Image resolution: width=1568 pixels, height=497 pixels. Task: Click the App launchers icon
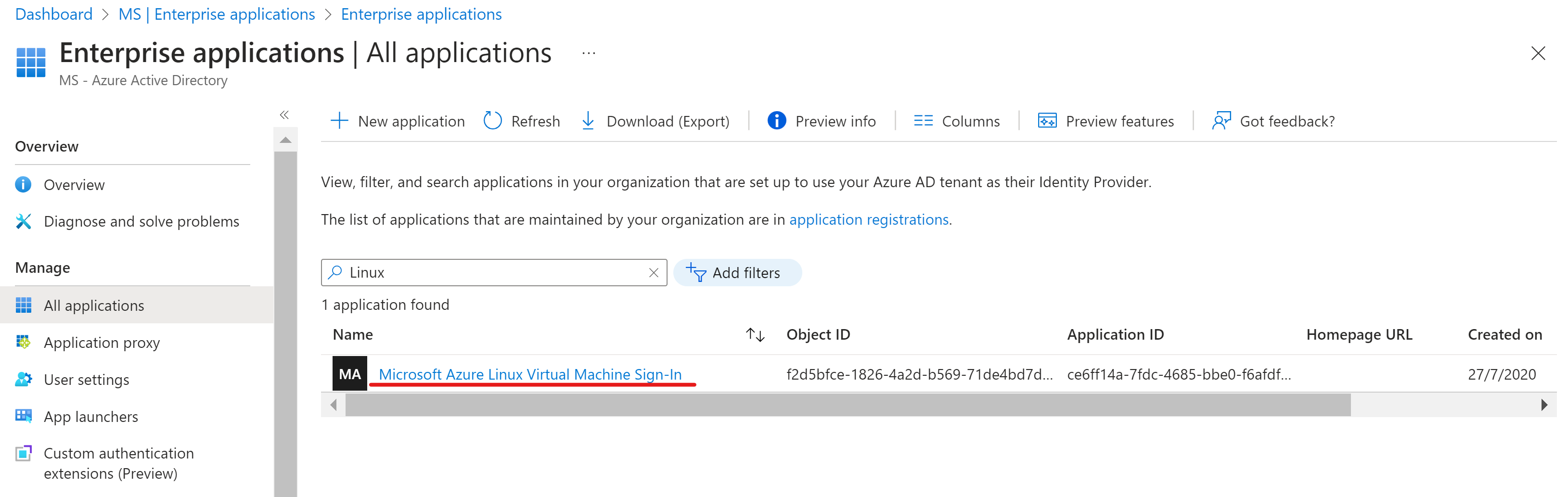click(23, 416)
